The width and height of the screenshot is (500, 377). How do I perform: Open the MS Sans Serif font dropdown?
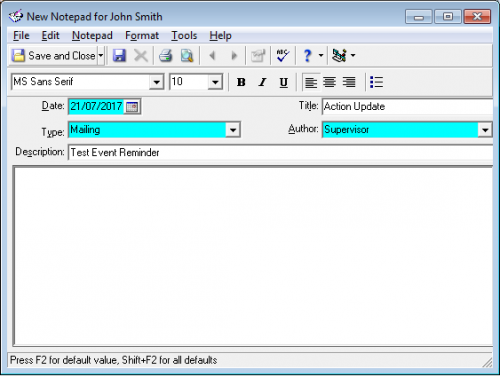(x=156, y=82)
